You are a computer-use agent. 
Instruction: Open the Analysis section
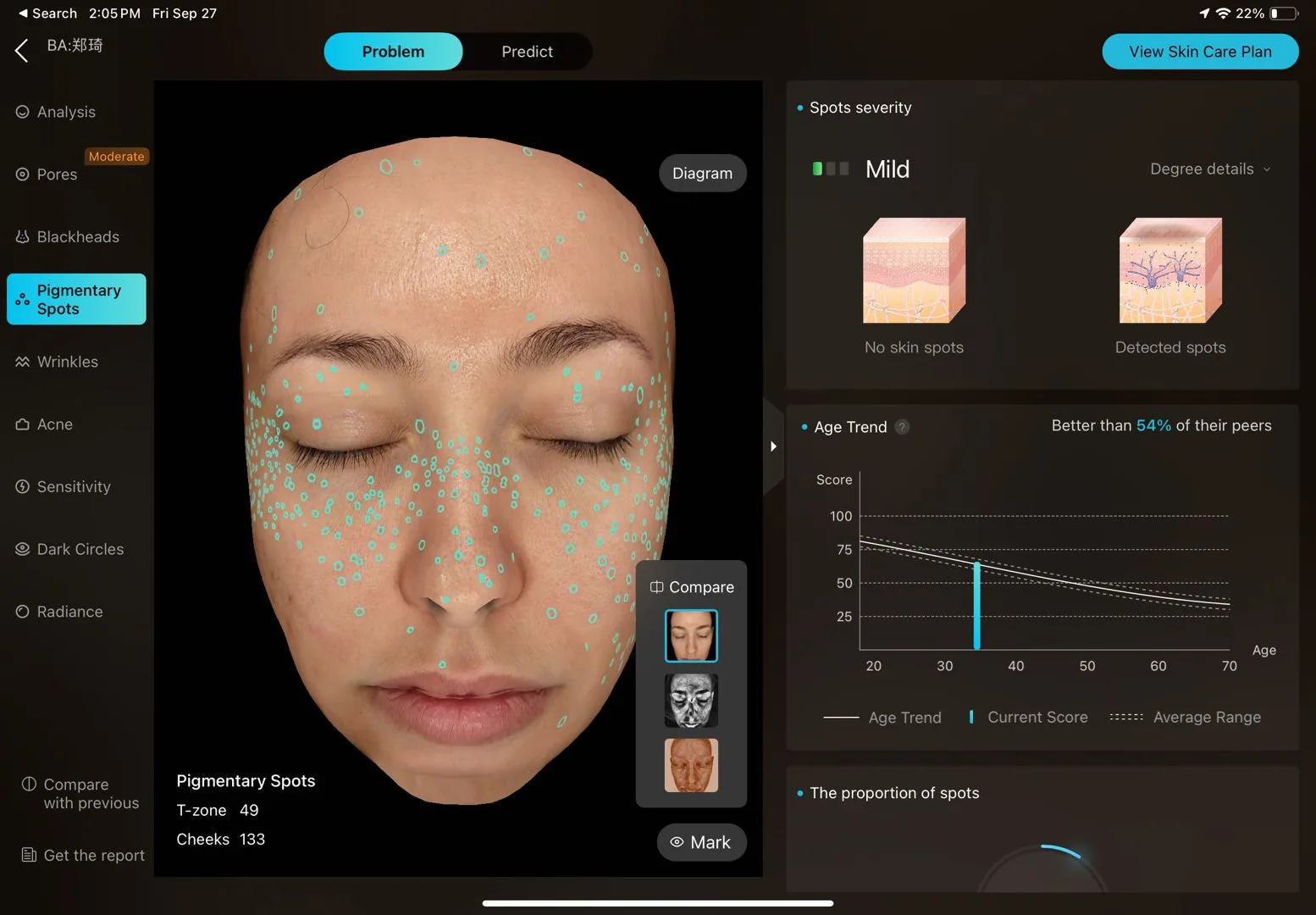pyautogui.click(x=56, y=112)
